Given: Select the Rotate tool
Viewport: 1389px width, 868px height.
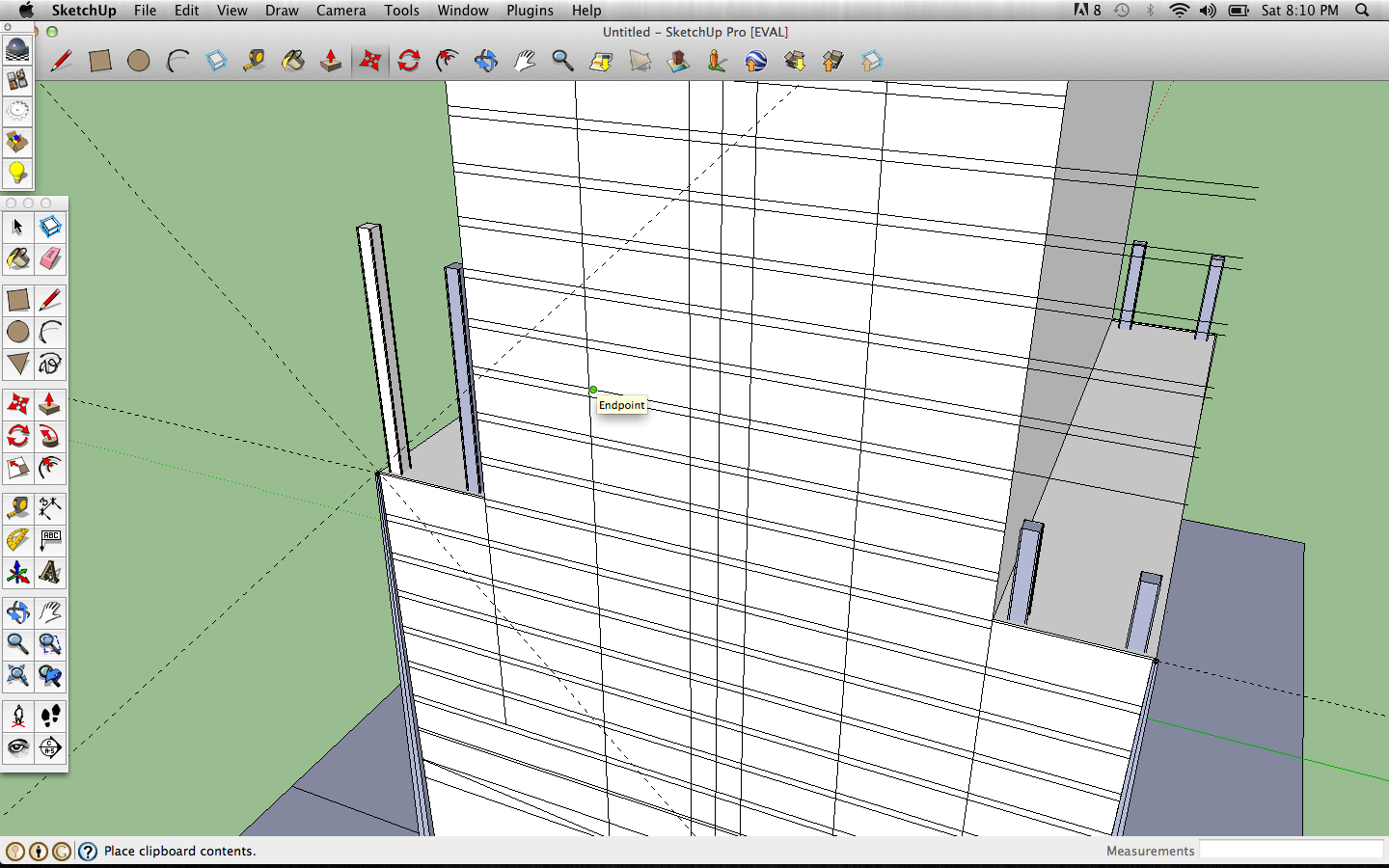Looking at the screenshot, I should pyautogui.click(x=17, y=436).
